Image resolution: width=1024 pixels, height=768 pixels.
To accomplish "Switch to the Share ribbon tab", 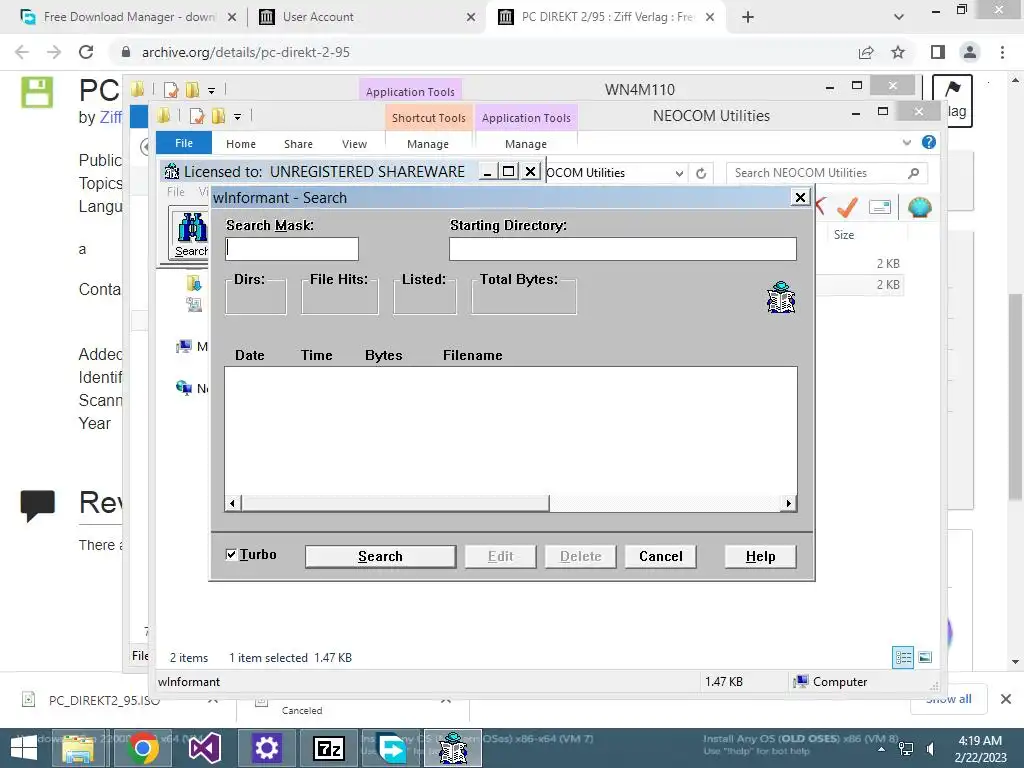I will point(298,144).
